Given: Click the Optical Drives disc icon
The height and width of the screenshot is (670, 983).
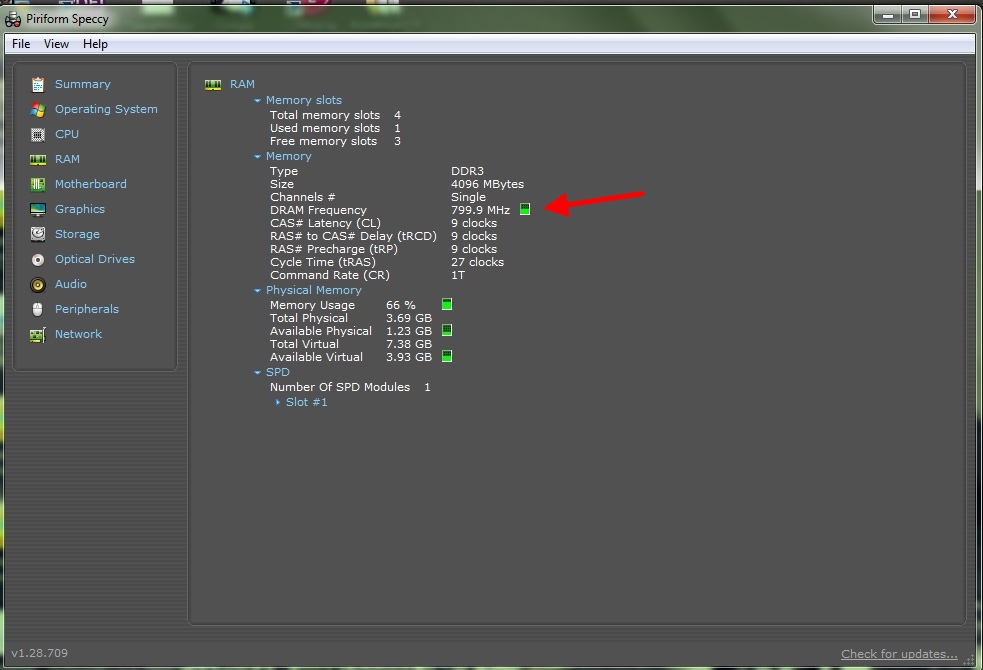Looking at the screenshot, I should (38, 259).
